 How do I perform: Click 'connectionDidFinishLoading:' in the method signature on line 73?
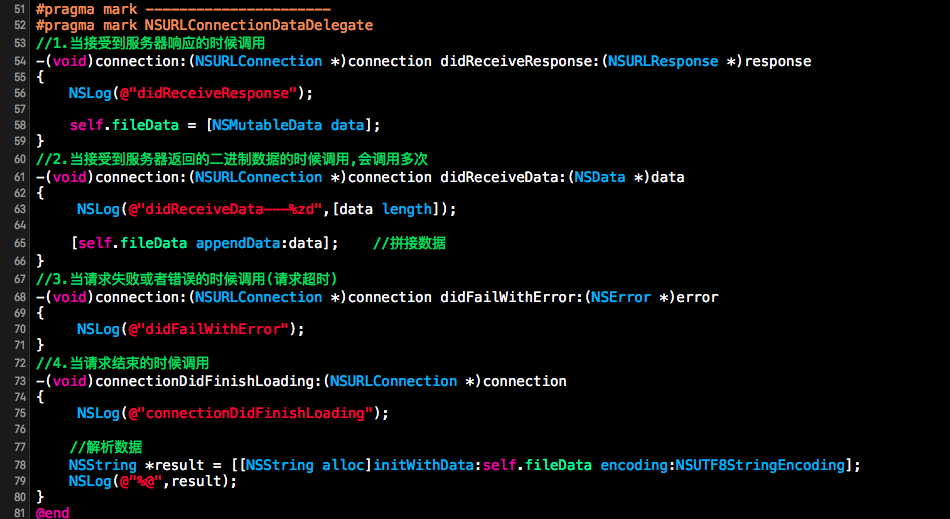(x=209, y=381)
